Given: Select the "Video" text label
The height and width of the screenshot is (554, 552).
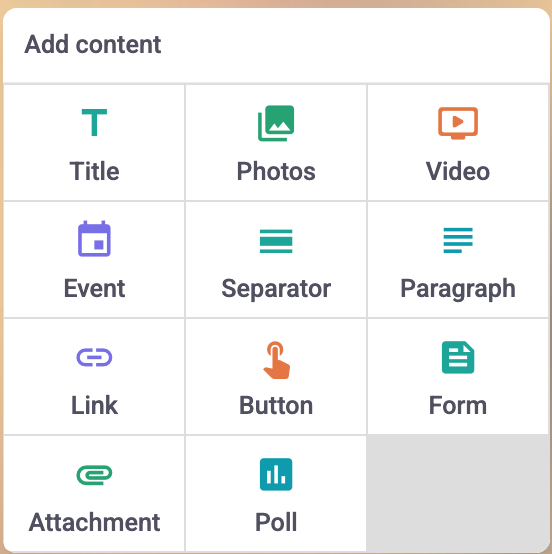Looking at the screenshot, I should click(458, 171).
